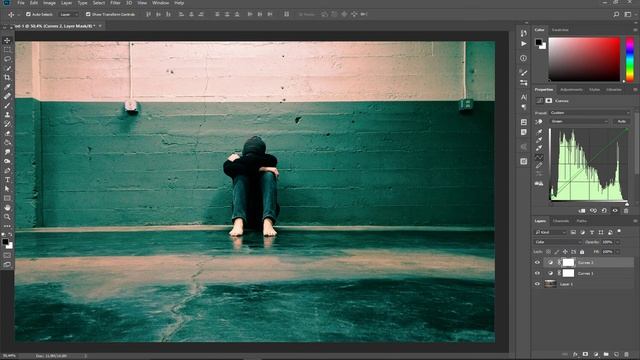Select the Brush tool
The height and width of the screenshot is (360, 640).
7,105
